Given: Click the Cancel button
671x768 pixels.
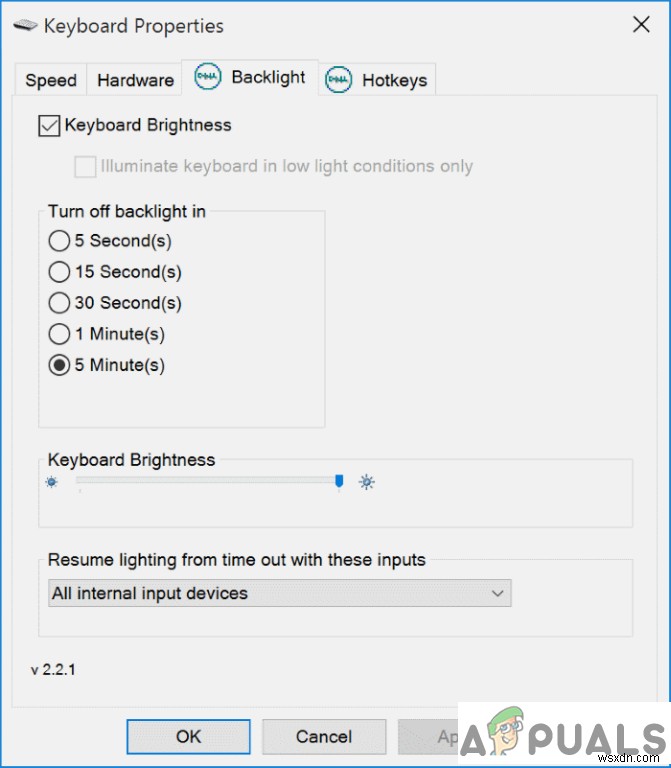Looking at the screenshot, I should [323, 737].
